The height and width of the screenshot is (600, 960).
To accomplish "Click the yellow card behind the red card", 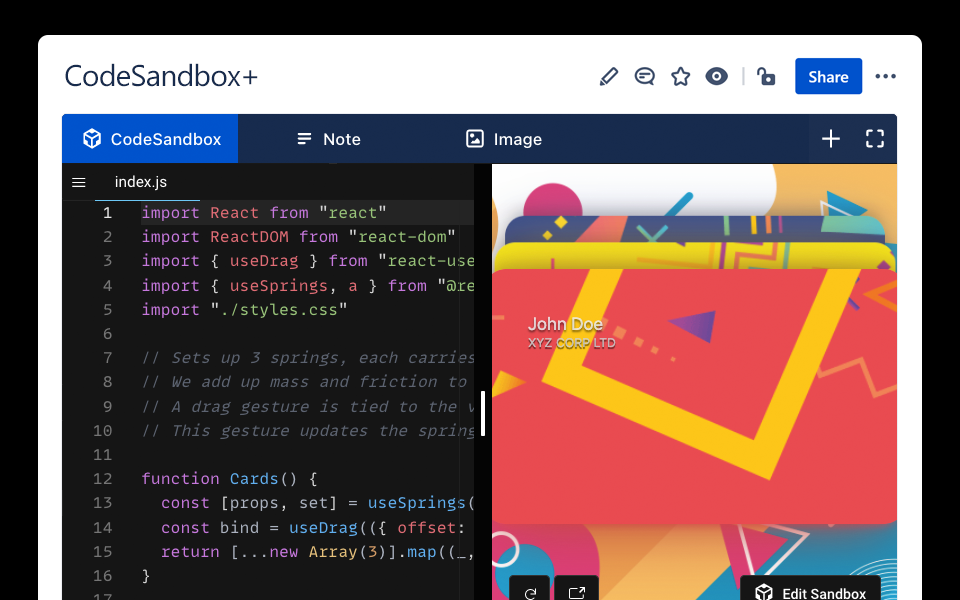I will (x=694, y=256).
